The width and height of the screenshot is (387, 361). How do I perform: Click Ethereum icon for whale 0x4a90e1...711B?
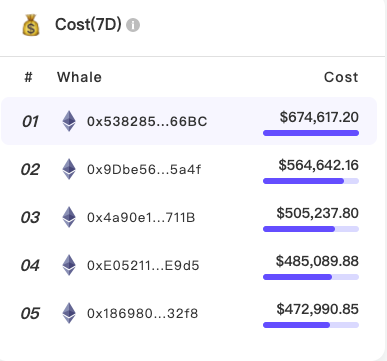pos(69,217)
